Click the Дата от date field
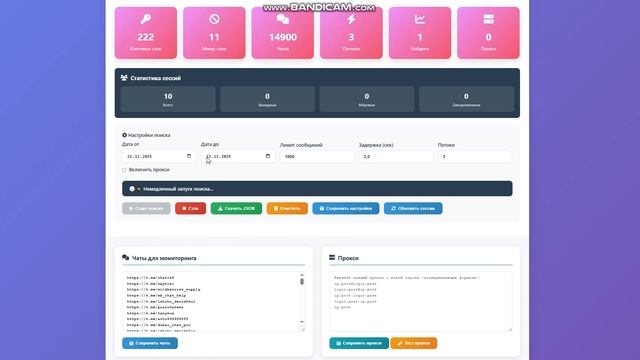Image resolution: width=640 pixels, height=360 pixels. click(x=158, y=156)
